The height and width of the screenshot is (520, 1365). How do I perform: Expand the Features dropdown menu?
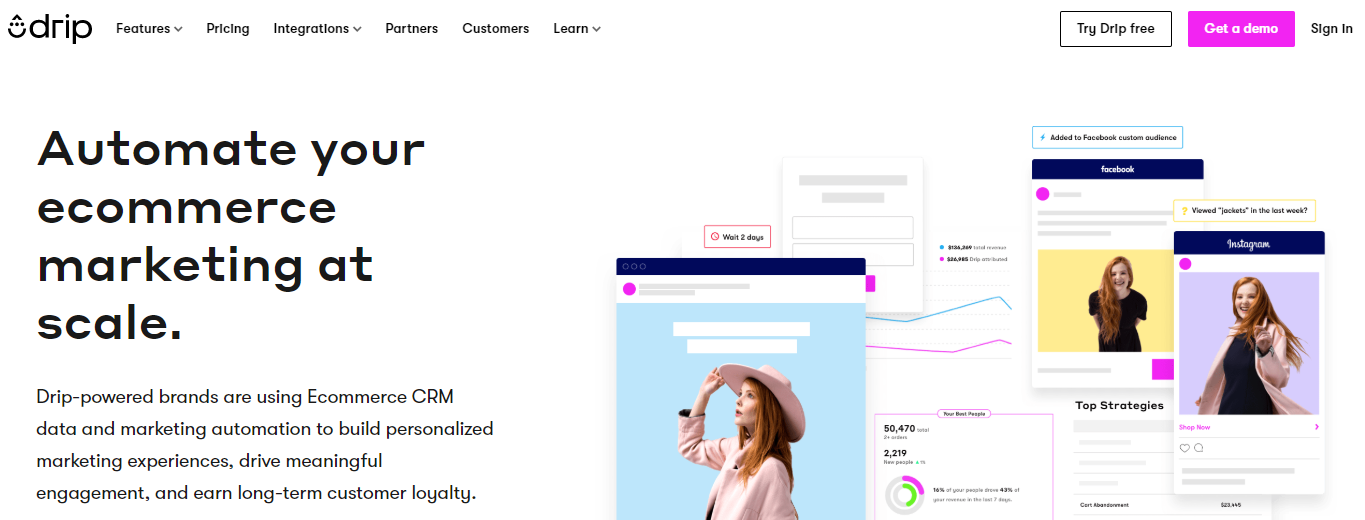tap(149, 29)
